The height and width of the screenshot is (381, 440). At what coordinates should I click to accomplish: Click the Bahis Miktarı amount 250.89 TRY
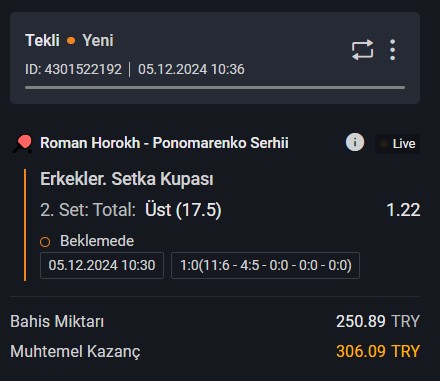(378, 322)
